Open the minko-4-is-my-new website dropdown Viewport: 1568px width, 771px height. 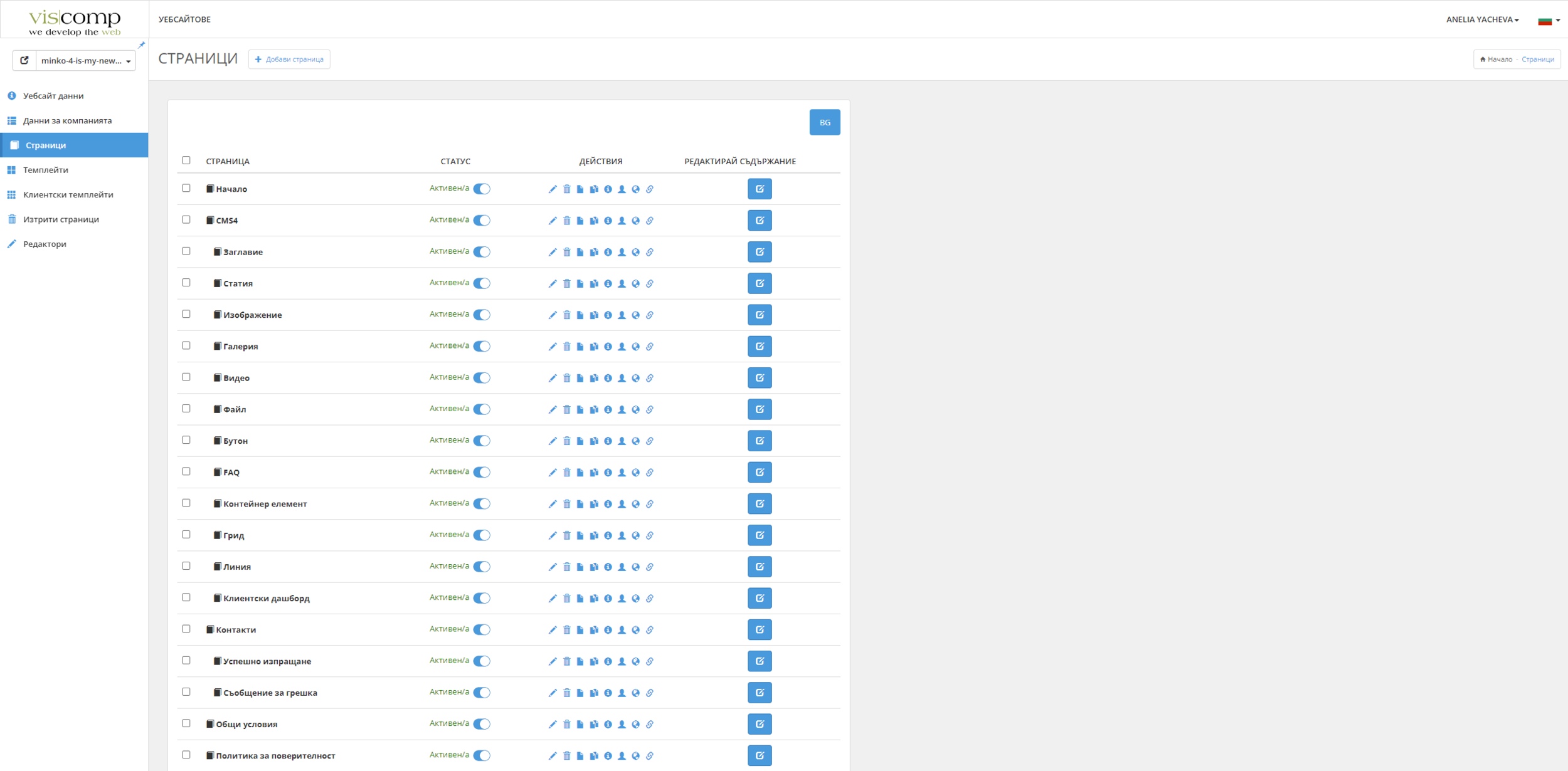(85, 61)
